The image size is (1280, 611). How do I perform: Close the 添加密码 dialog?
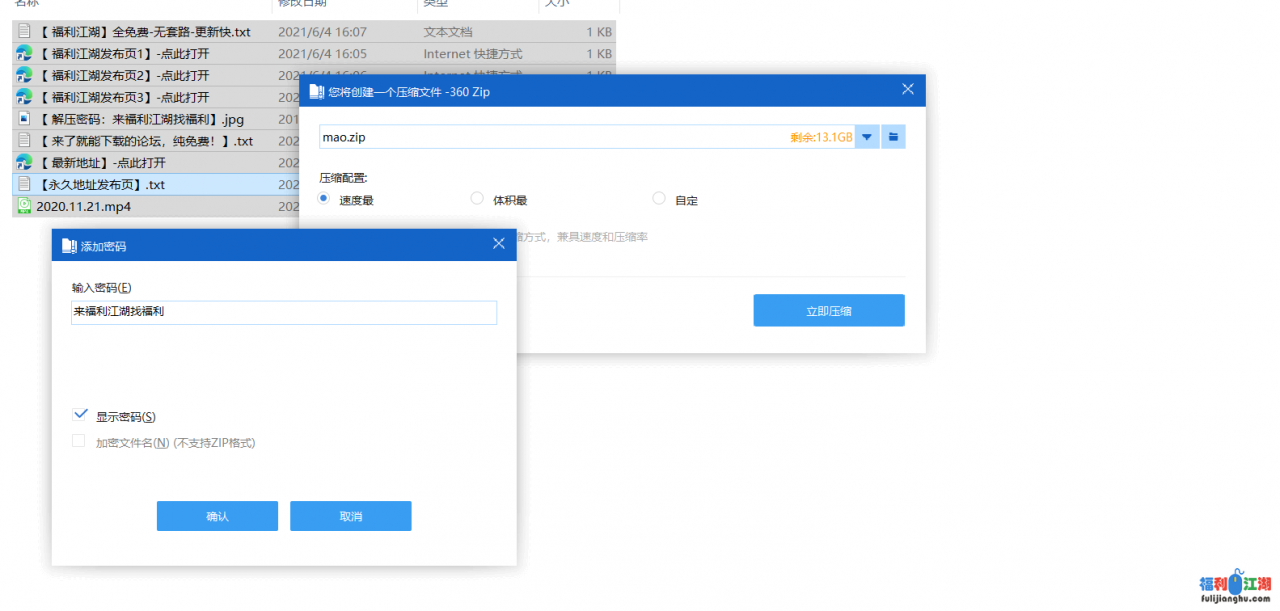pos(499,244)
